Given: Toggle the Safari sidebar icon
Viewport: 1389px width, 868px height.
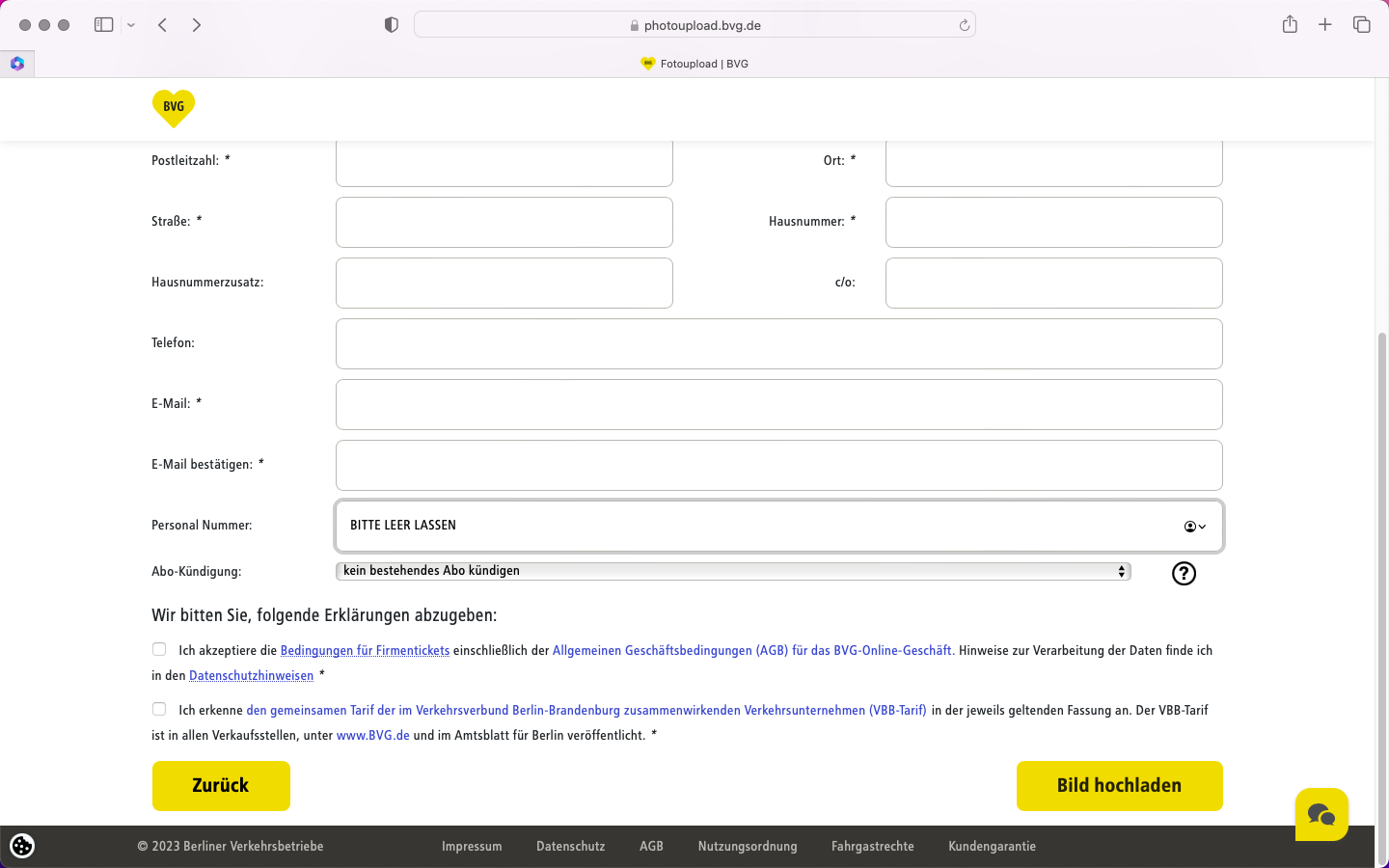Looking at the screenshot, I should click(x=104, y=25).
